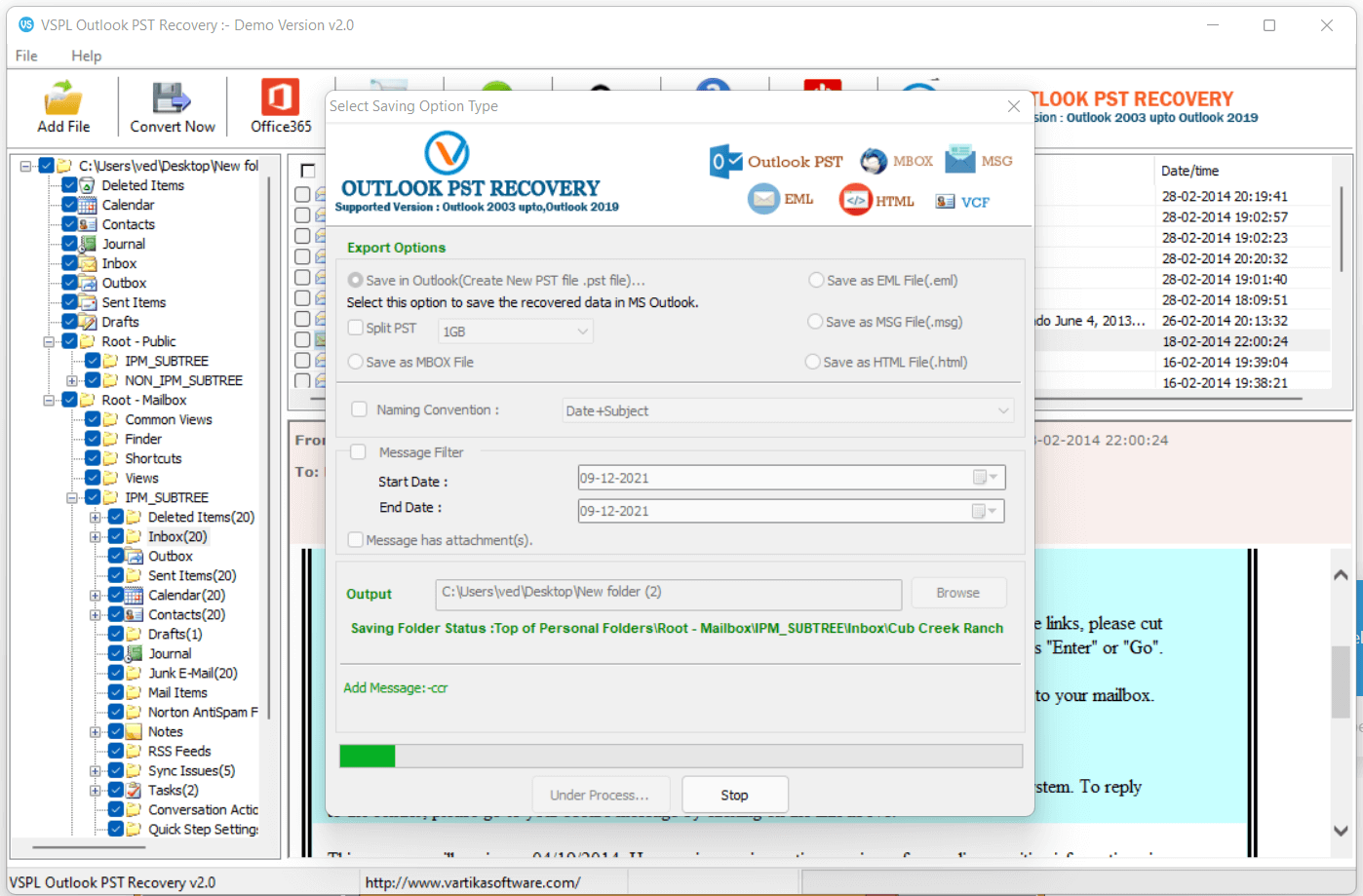Open the File menu
This screenshot has height=896, width=1363.
(26, 56)
